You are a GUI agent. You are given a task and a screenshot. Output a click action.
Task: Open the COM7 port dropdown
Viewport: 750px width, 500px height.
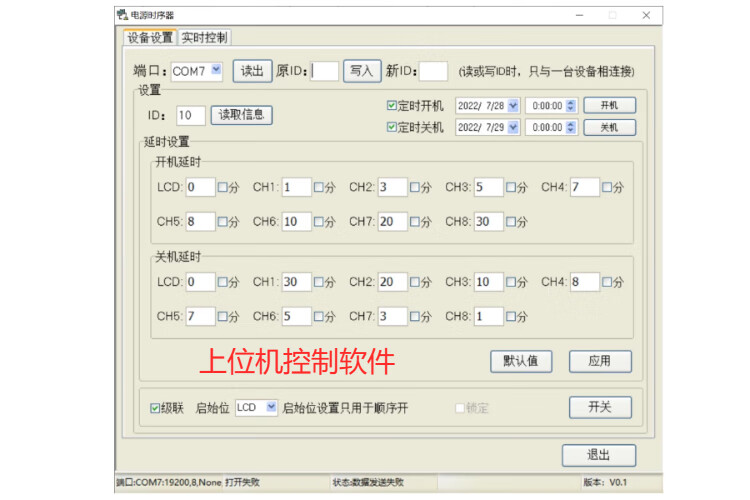tap(216, 71)
